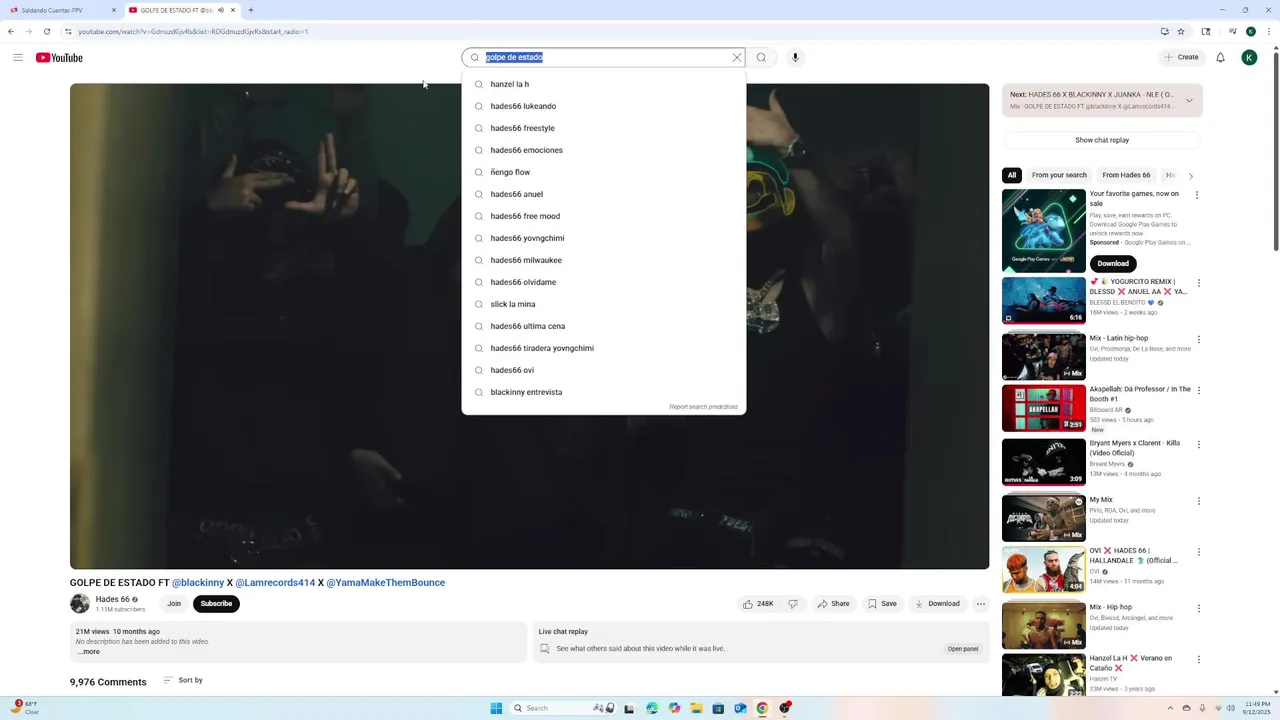Expand description with '...more'

pos(89,652)
